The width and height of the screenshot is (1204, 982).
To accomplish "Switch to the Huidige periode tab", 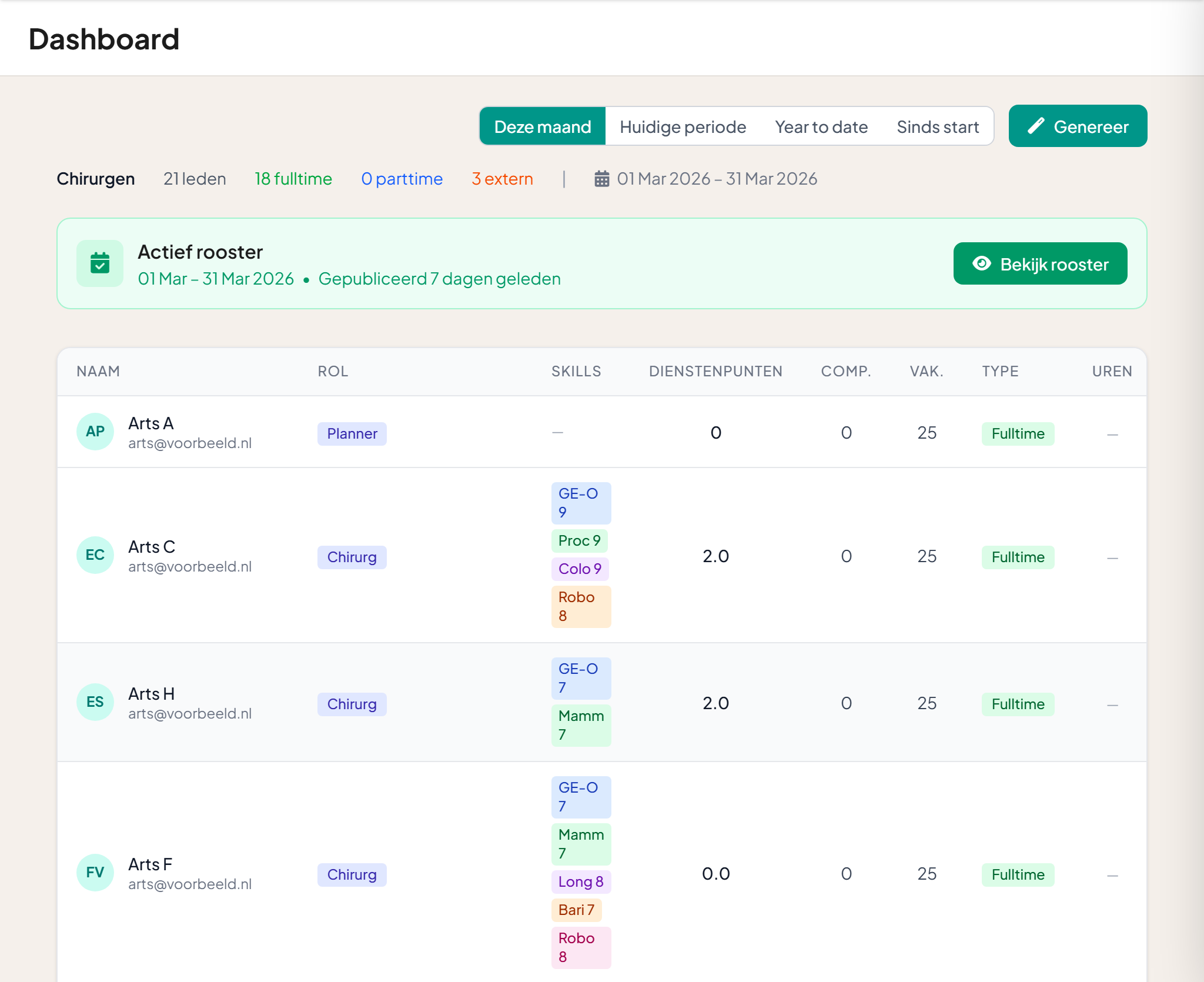I will click(x=683, y=126).
